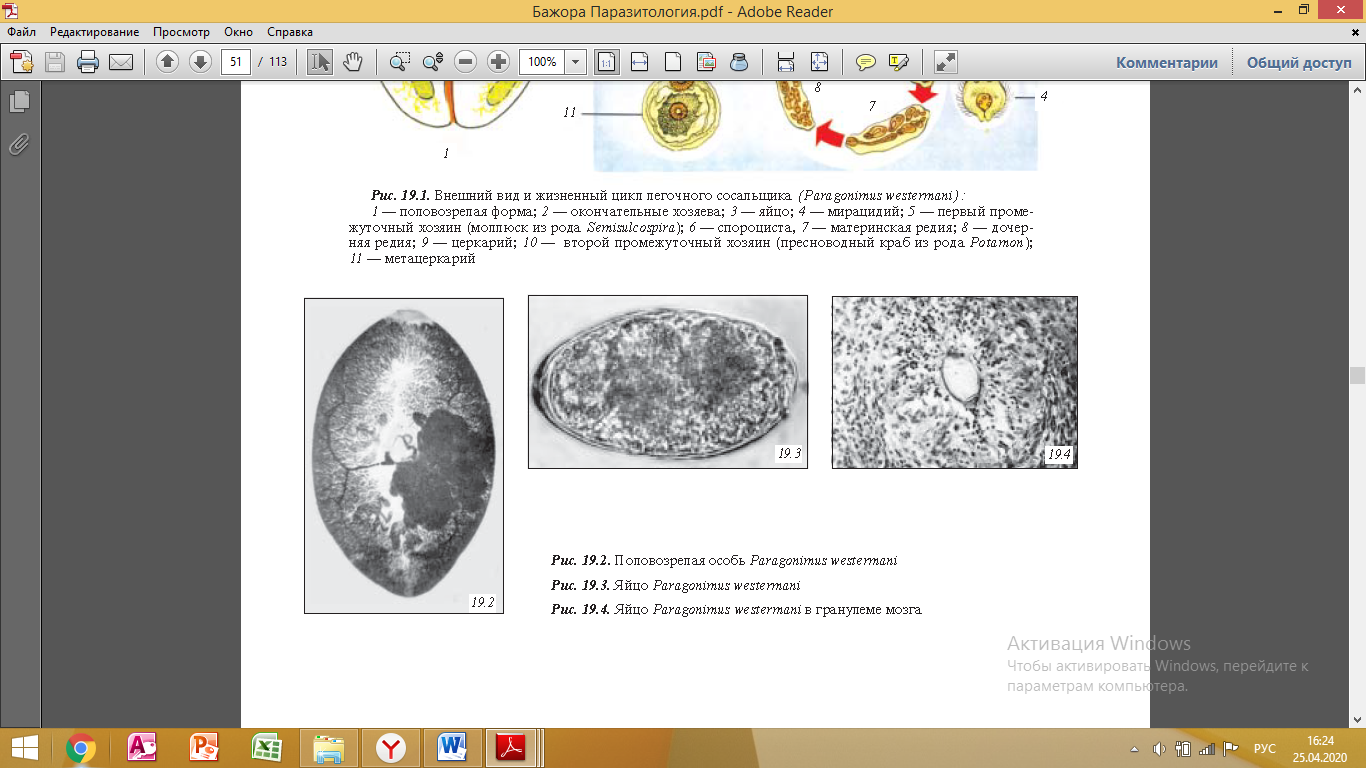Viewport: 1366px width, 768px height.
Task: Click the Create PDF online icon
Action: click(22, 62)
